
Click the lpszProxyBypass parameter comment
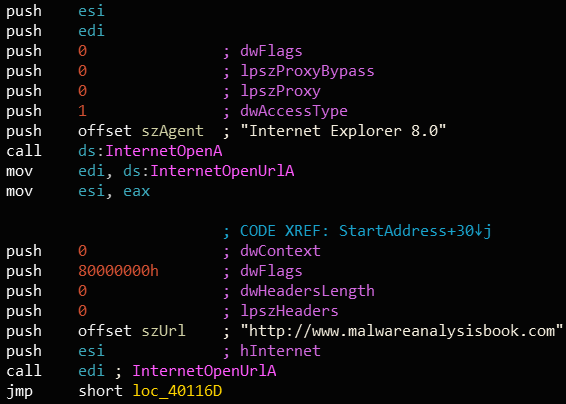[307, 71]
